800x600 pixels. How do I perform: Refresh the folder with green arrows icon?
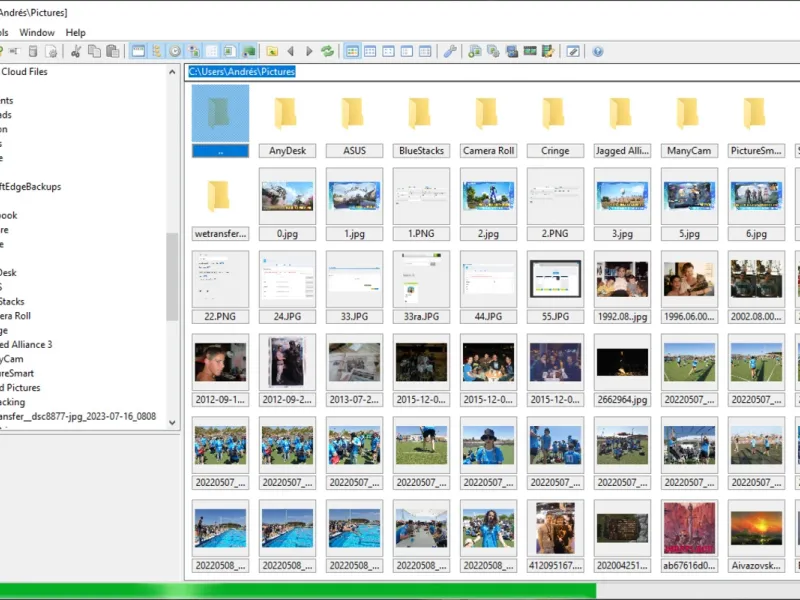328,51
